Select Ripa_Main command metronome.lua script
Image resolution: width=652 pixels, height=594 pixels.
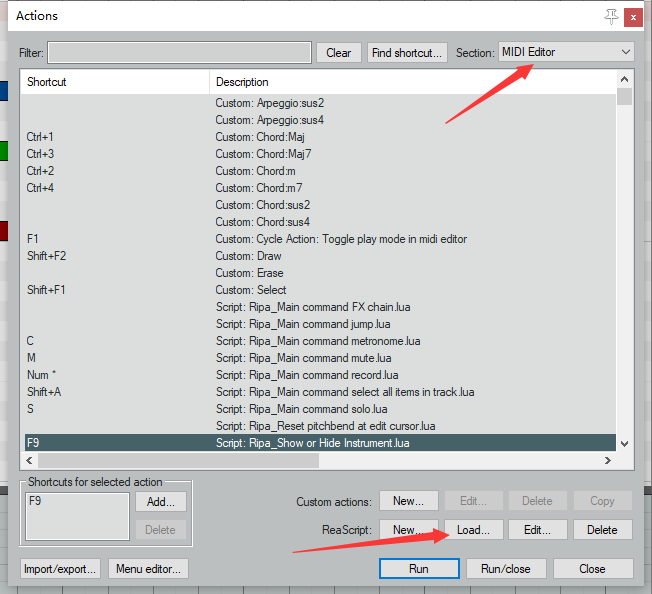(319, 341)
